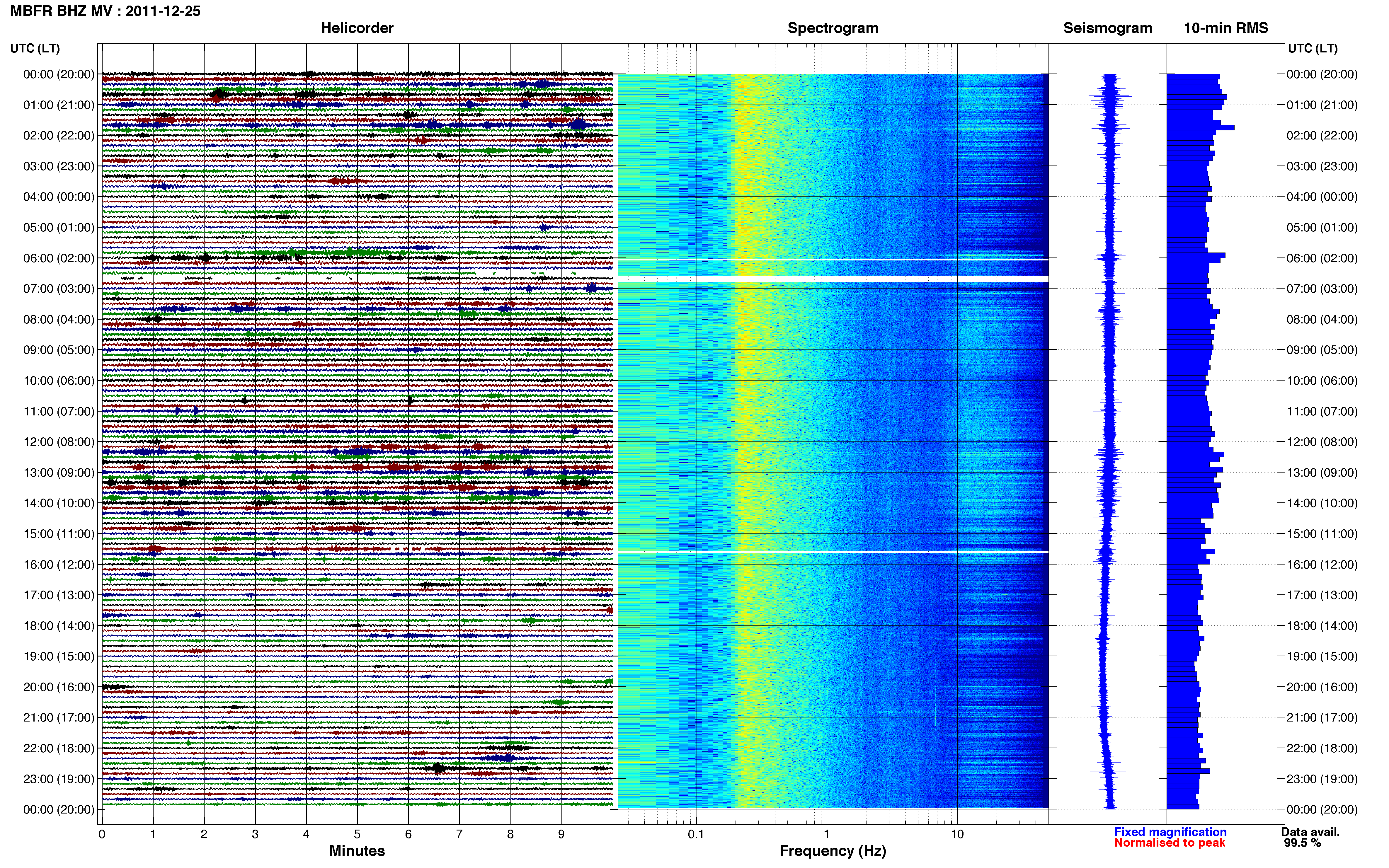Screen dimensions: 1389x868
Task: Click 23:00 (19:00) label left of Helicorder
Action: 59,779
